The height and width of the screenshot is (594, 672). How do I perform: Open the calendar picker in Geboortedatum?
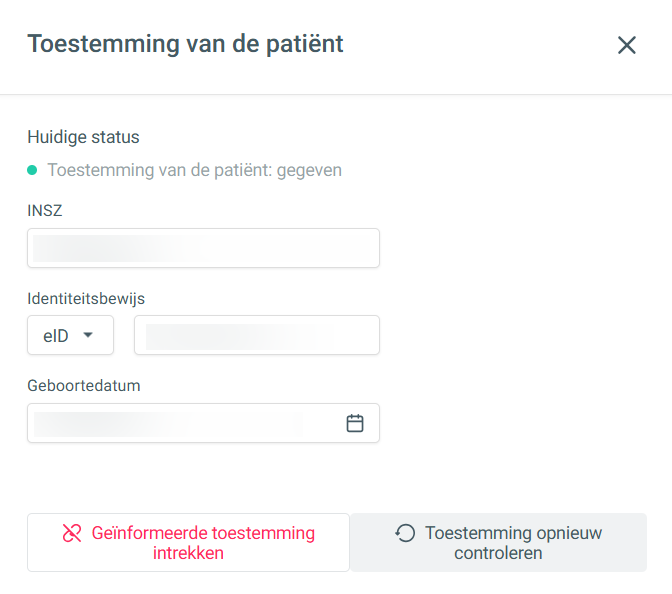(x=355, y=423)
